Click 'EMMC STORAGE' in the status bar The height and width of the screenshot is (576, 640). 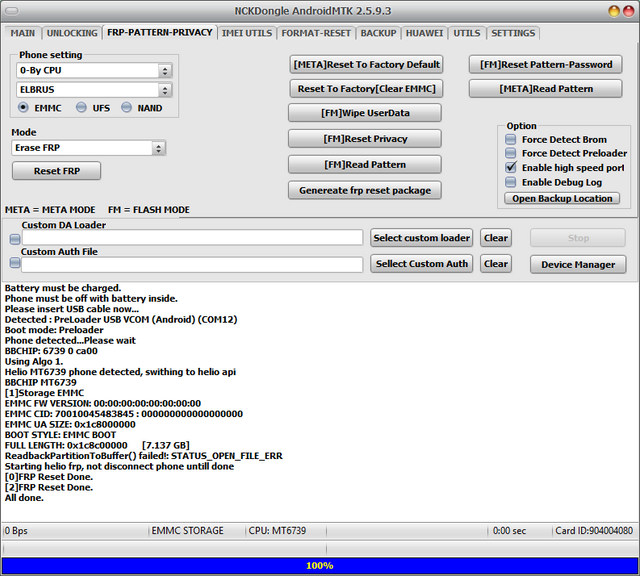[187, 530]
